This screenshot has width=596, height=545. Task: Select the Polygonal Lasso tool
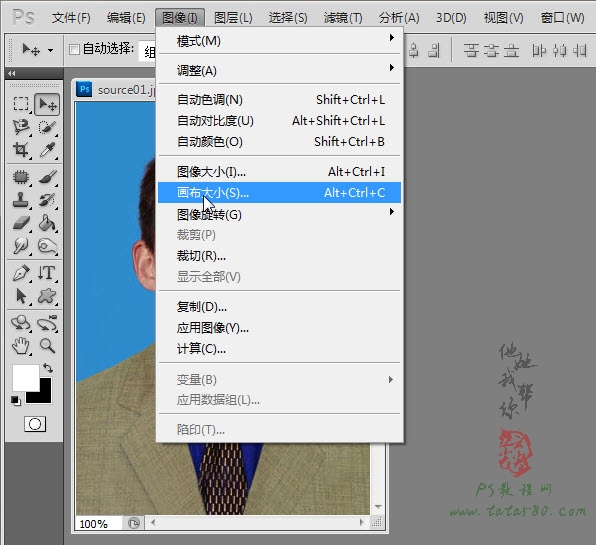[x=21, y=127]
